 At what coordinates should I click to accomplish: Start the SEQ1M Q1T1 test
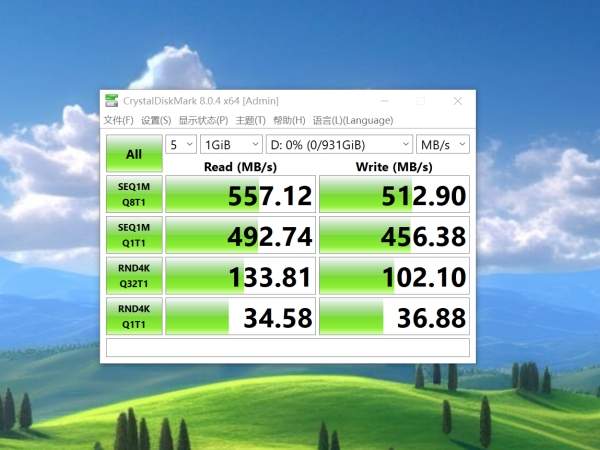coord(134,235)
